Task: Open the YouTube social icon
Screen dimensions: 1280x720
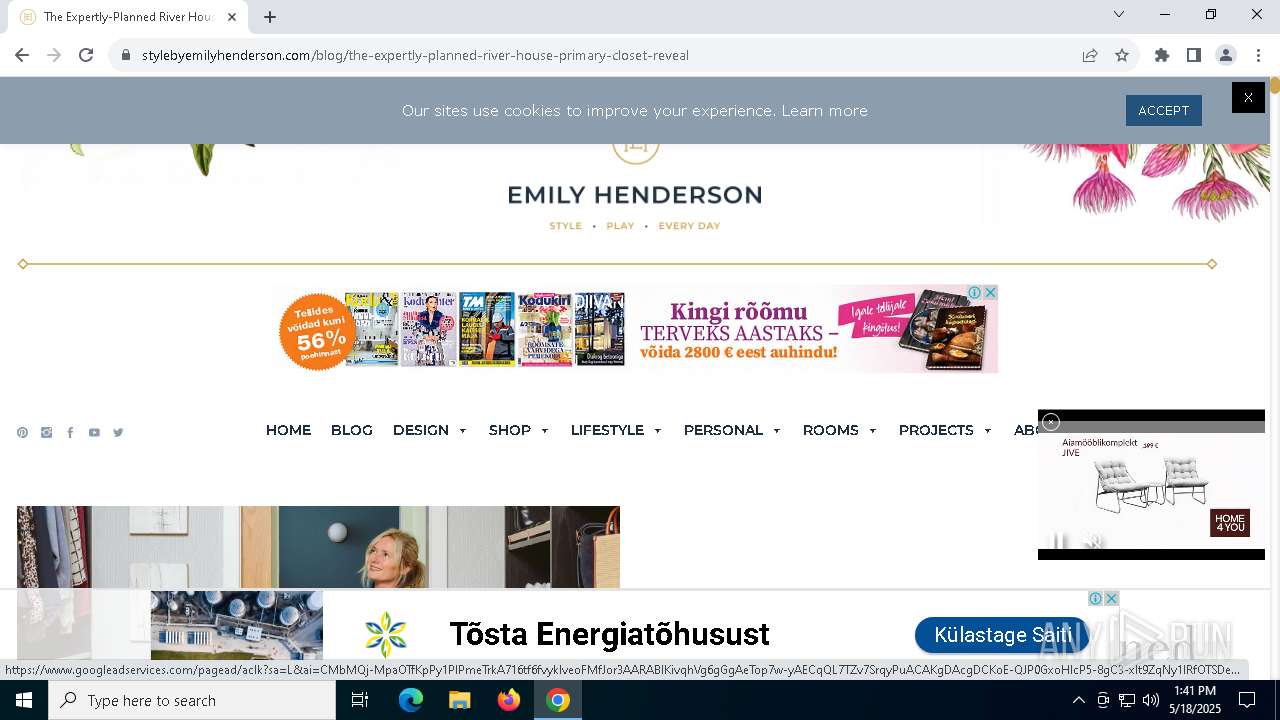Action: (94, 433)
